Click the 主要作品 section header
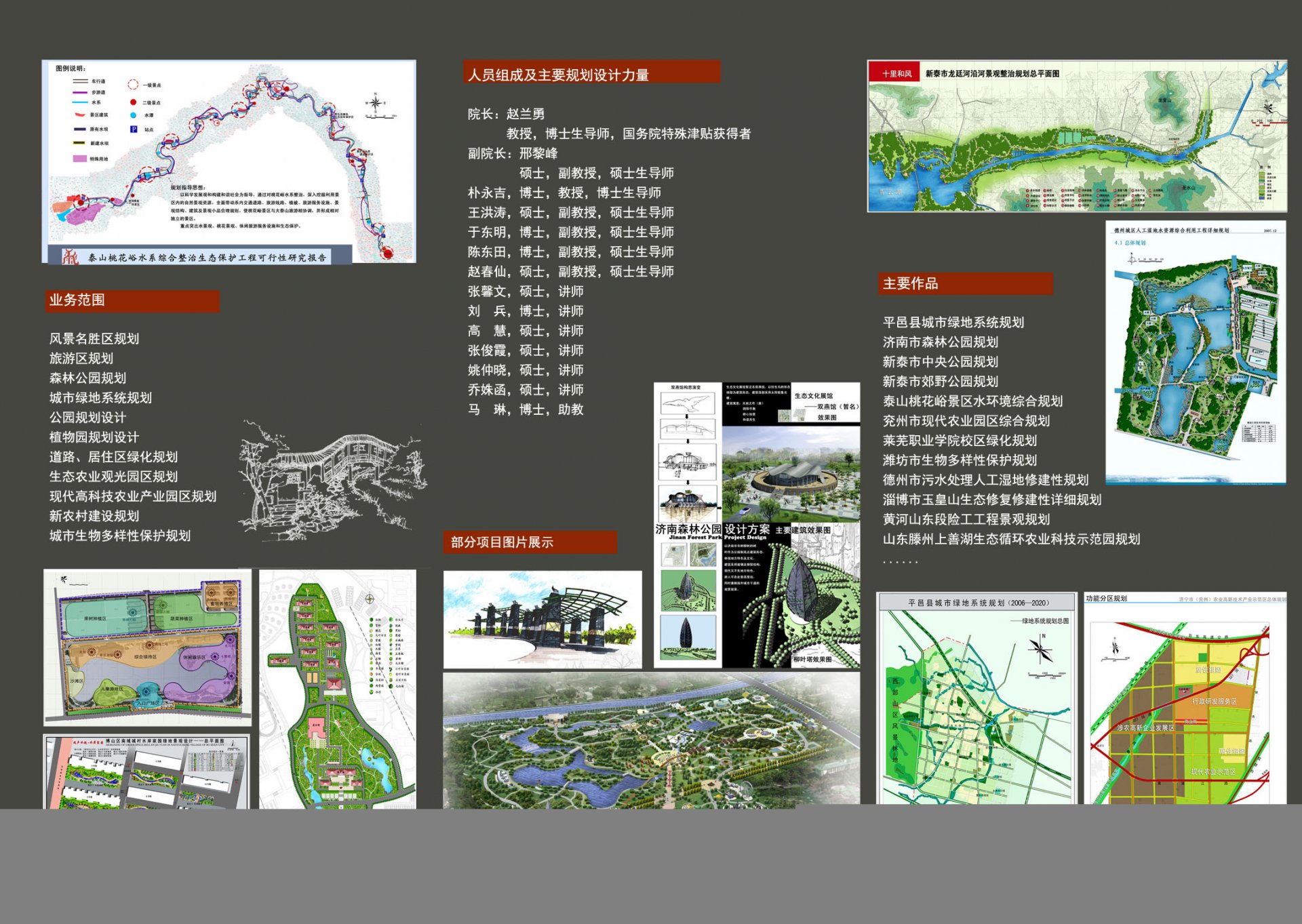Screen dimensions: 1302x924 tap(966, 283)
